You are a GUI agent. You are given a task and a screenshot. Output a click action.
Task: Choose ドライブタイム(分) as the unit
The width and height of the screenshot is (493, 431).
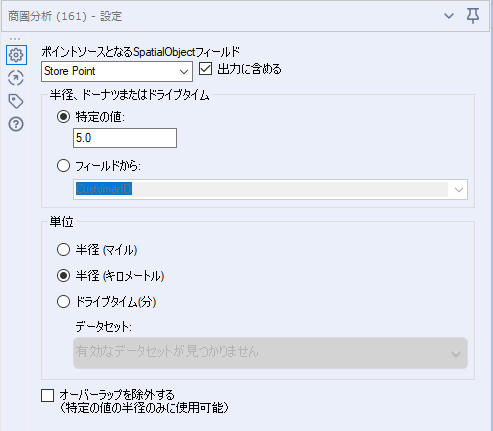[63, 302]
